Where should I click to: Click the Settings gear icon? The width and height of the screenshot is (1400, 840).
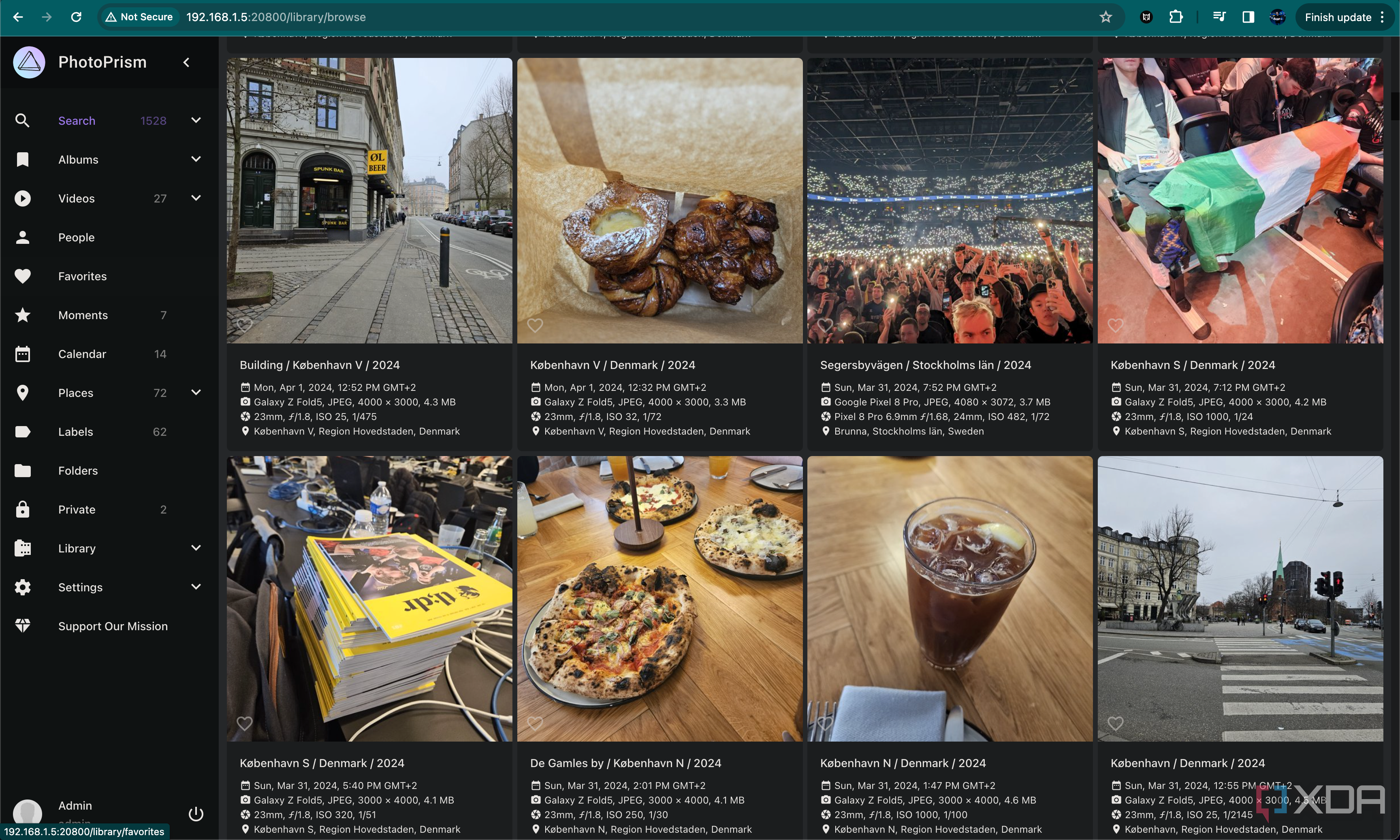click(22, 587)
